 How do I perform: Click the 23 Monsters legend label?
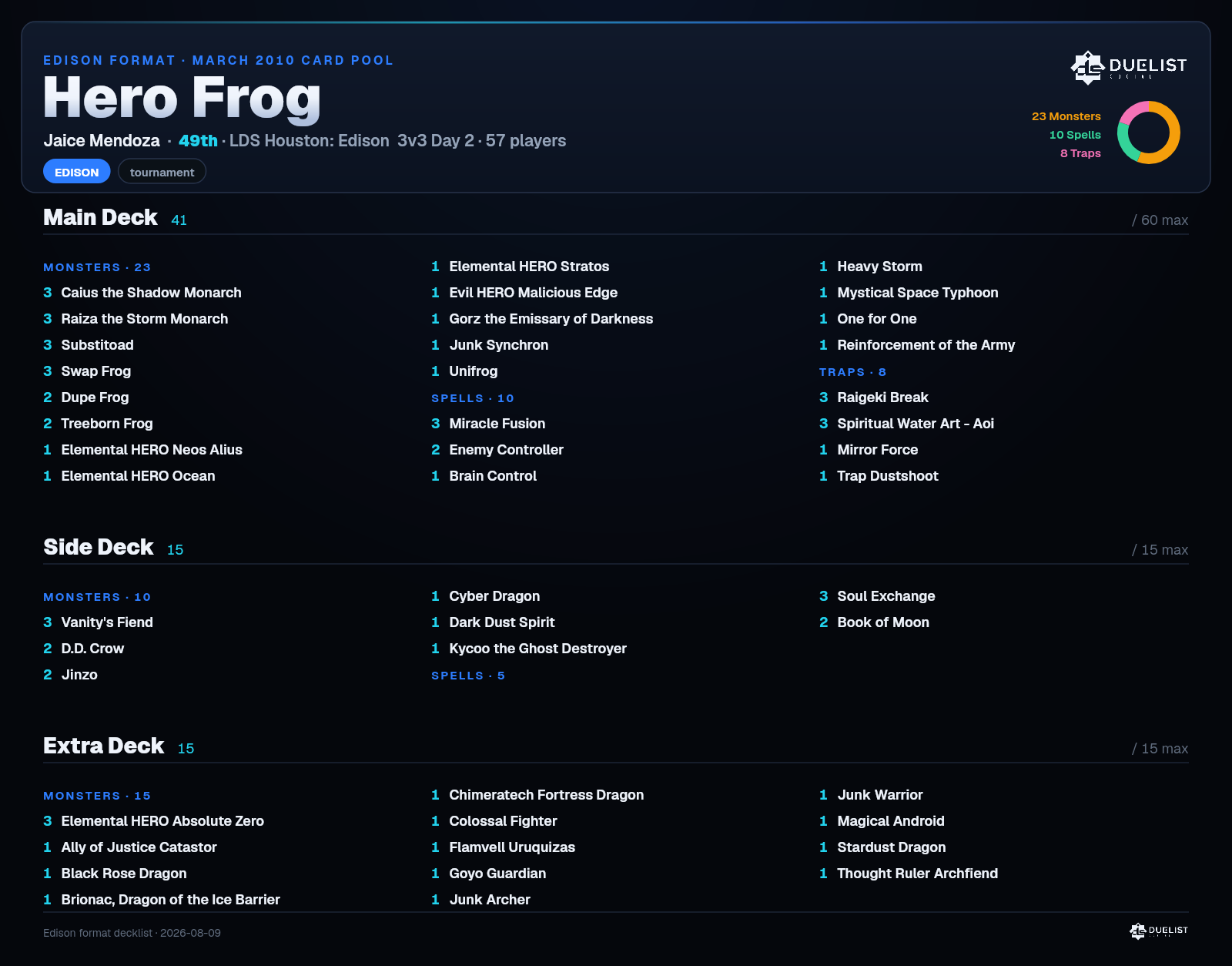click(1066, 116)
